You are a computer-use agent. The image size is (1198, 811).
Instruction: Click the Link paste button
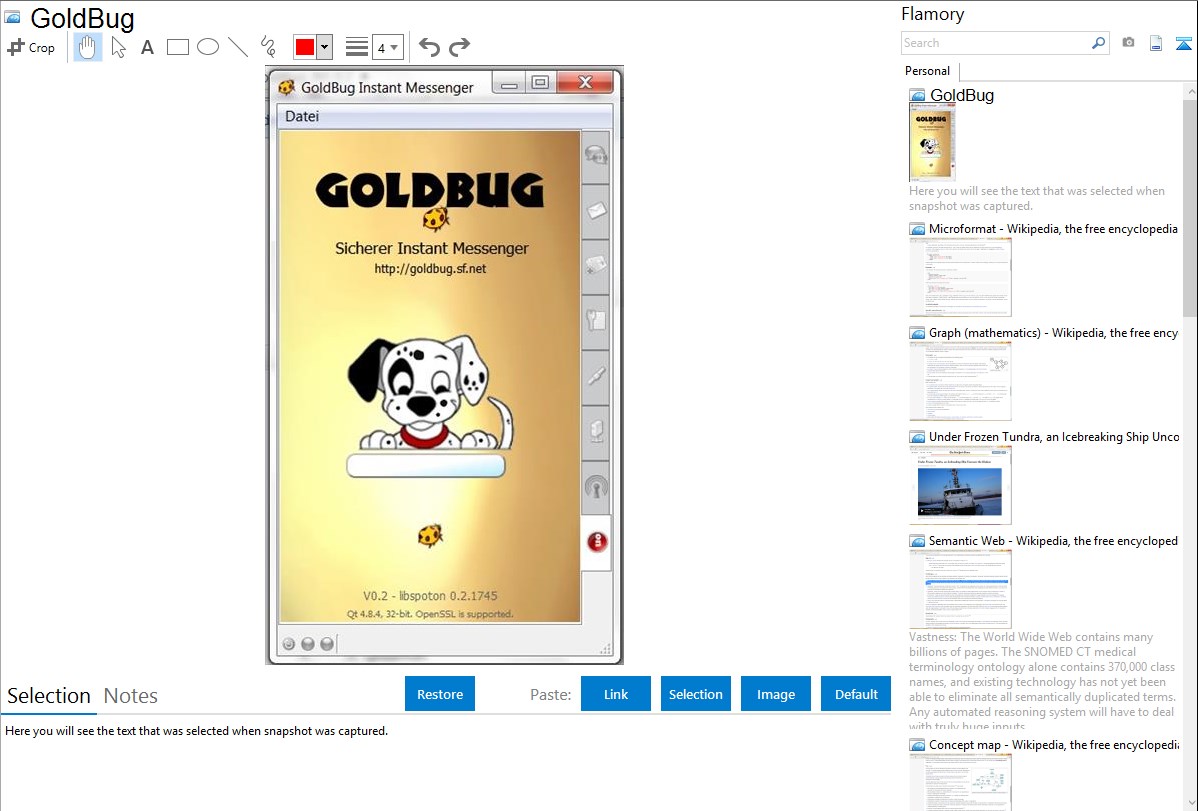pos(616,694)
